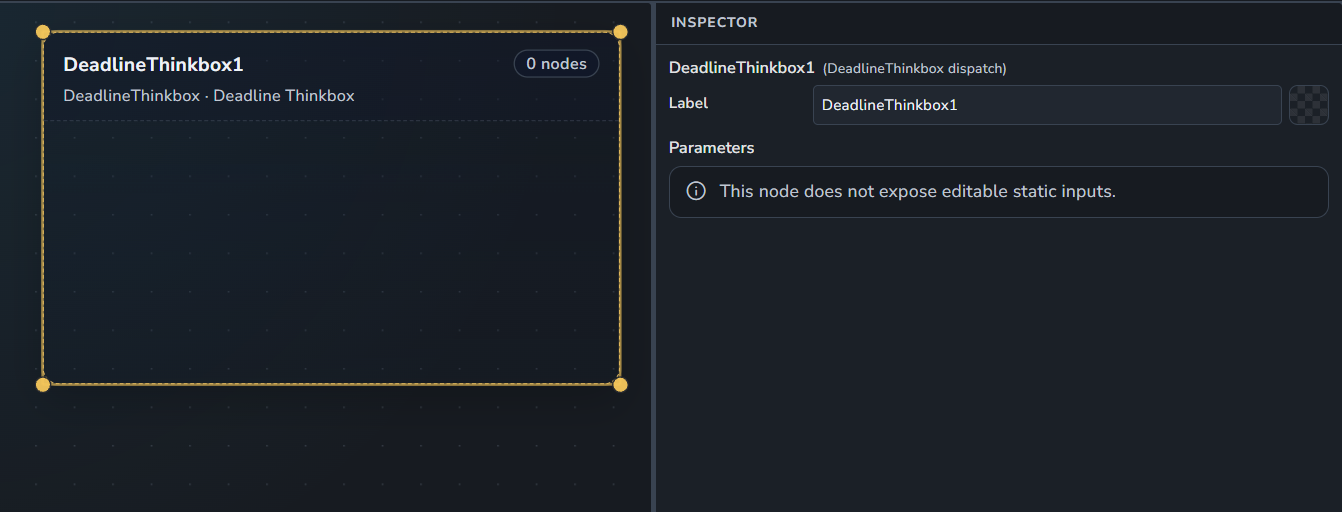Image resolution: width=1342 pixels, height=512 pixels.
Task: Select the top-left yellow corner handle
Action: 43,32
